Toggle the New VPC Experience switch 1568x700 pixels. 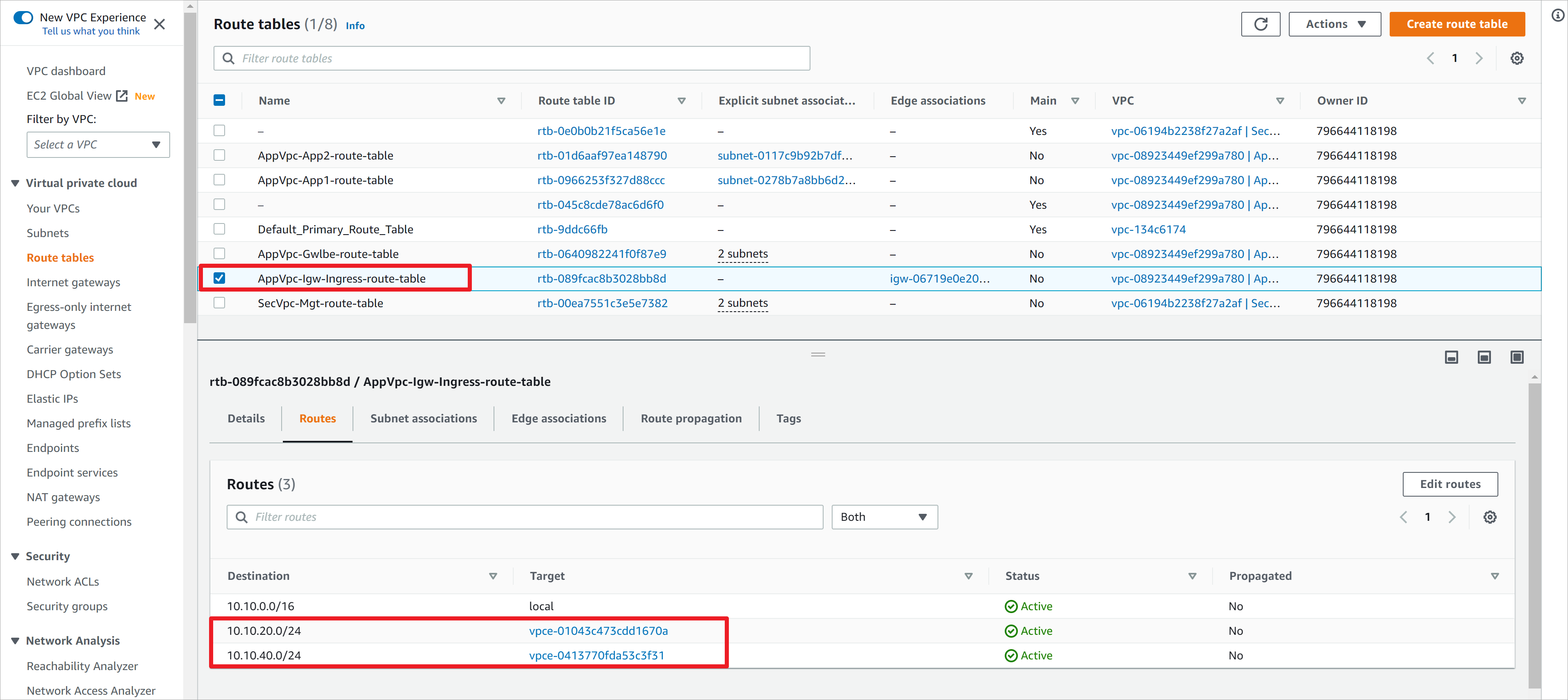click(x=23, y=17)
